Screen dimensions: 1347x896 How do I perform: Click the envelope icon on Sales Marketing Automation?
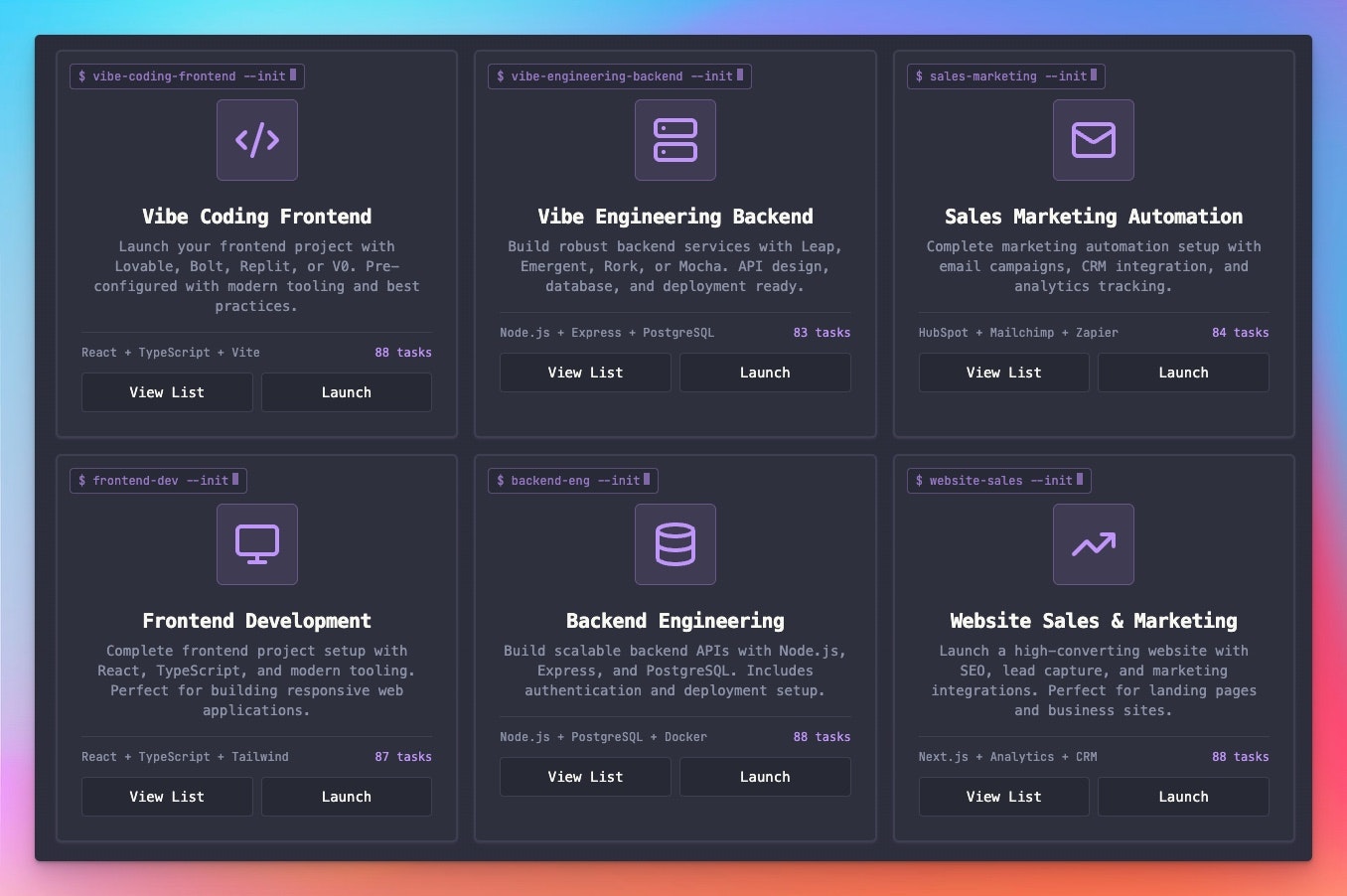pyautogui.click(x=1093, y=139)
